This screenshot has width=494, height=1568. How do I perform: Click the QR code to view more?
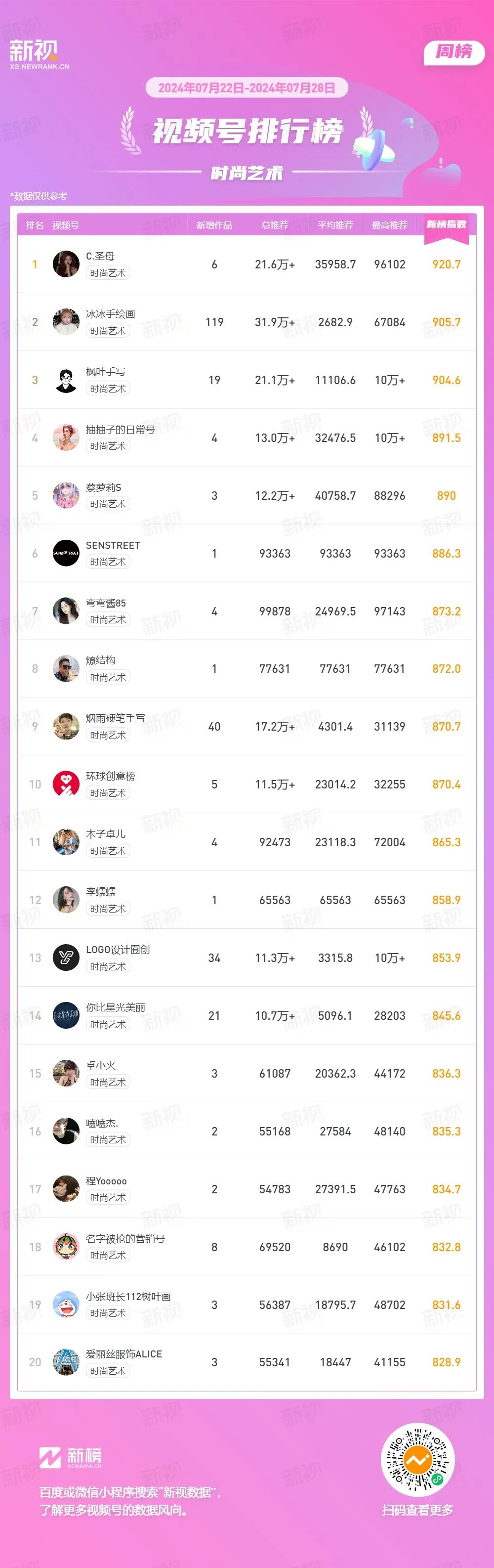(418, 1460)
